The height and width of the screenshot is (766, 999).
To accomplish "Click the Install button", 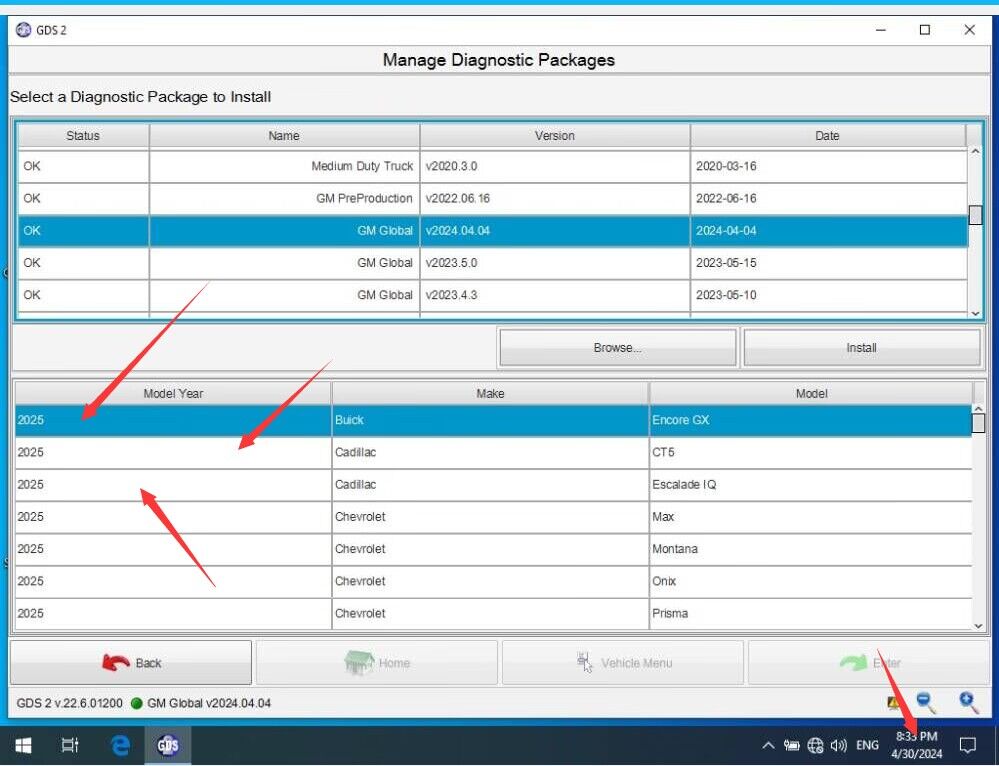I will tap(861, 348).
